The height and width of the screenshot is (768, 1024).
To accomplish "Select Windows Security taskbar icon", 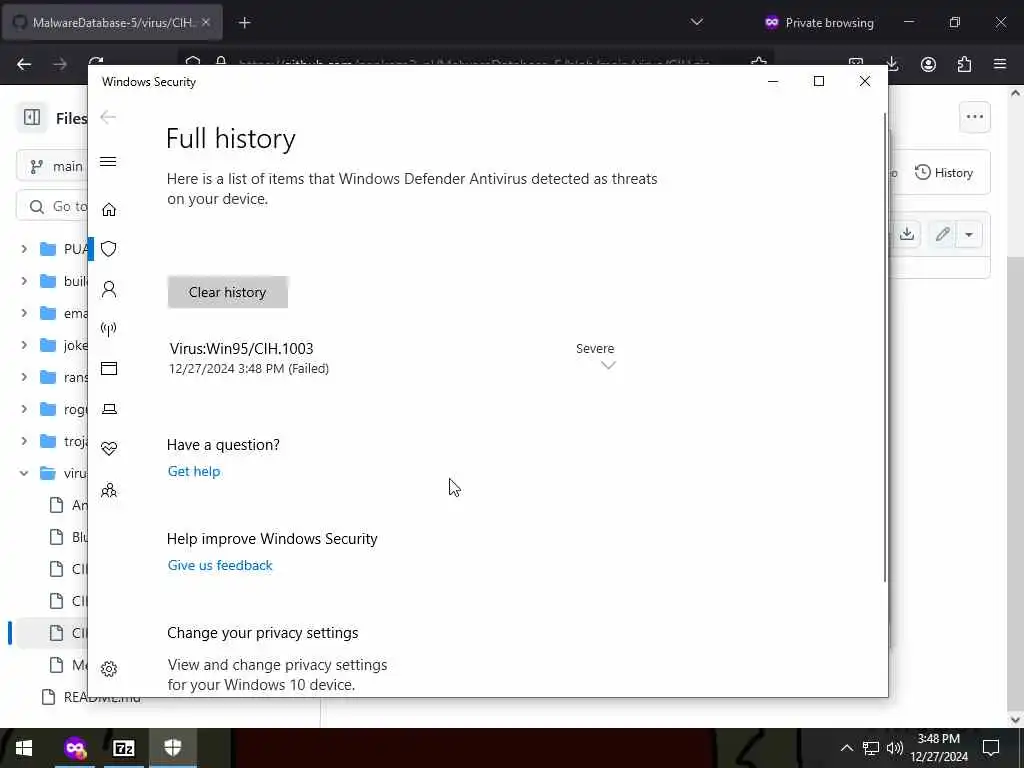I will 172,748.
